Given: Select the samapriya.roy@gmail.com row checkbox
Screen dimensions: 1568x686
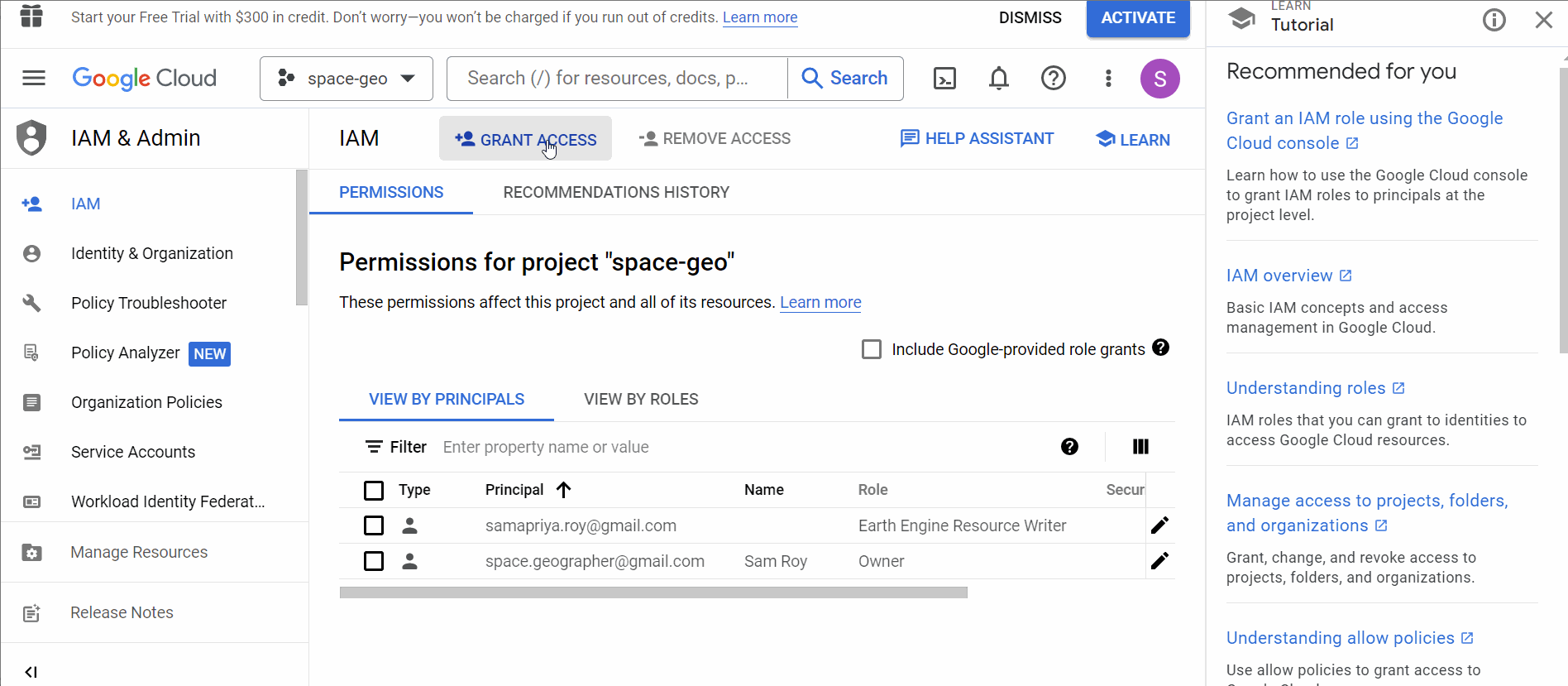Looking at the screenshot, I should click(374, 525).
